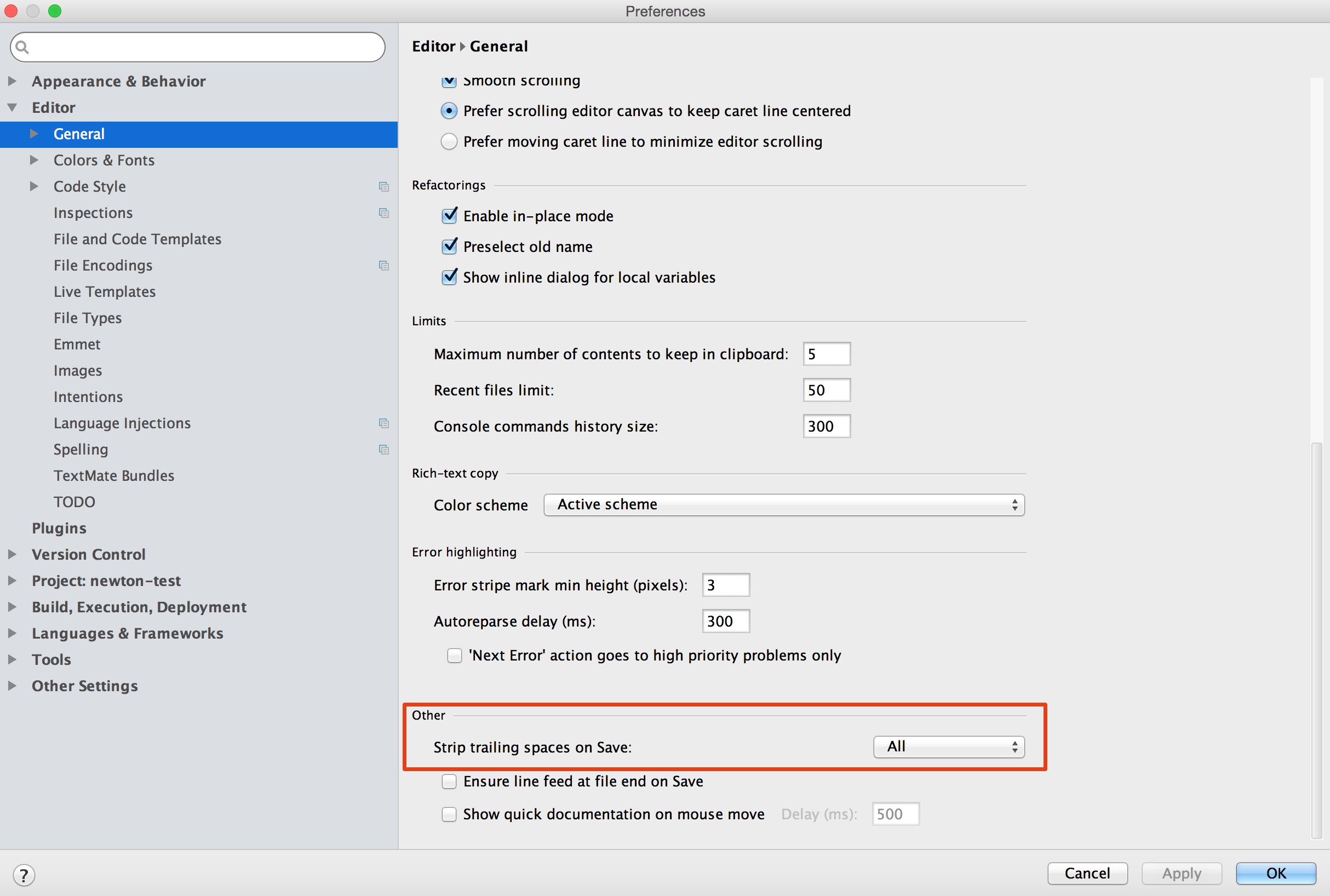The width and height of the screenshot is (1330, 896).
Task: Open the Live Templates page
Action: (104, 291)
